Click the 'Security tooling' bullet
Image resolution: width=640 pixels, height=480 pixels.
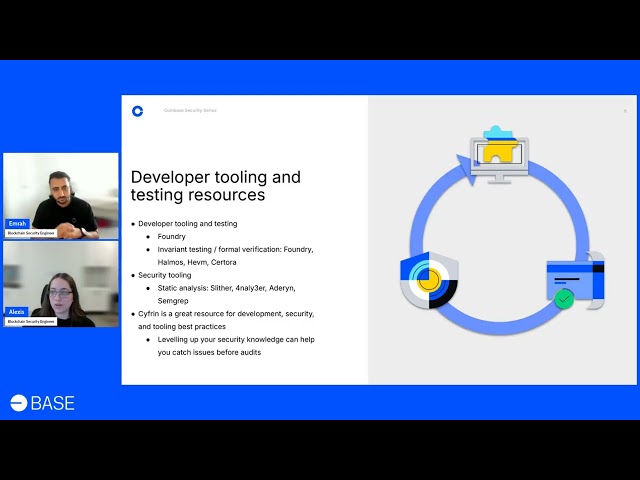pos(164,275)
